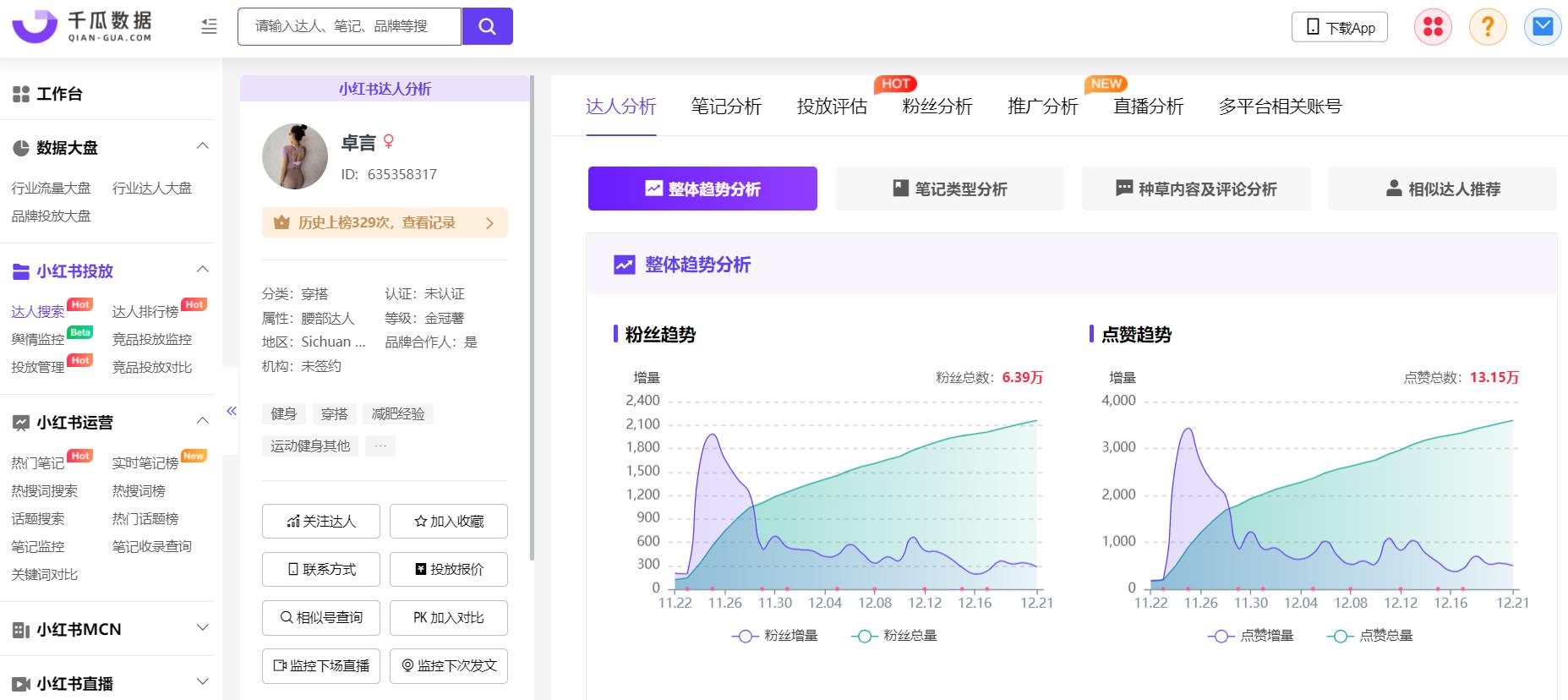The width and height of the screenshot is (1568, 700).
Task: Expand the 小红书MCN section chevron
Action: (202, 628)
